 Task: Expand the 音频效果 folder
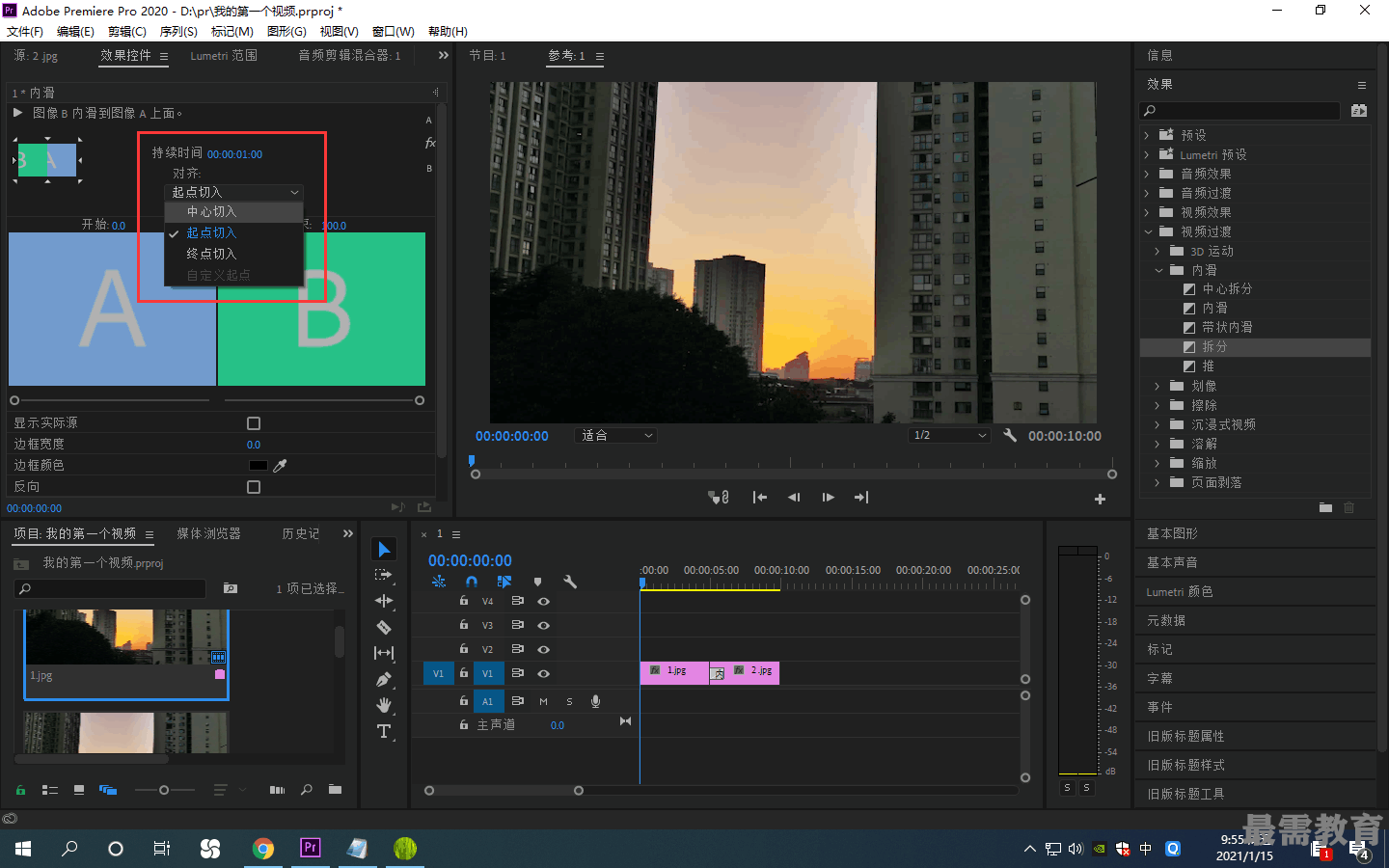click(1147, 174)
